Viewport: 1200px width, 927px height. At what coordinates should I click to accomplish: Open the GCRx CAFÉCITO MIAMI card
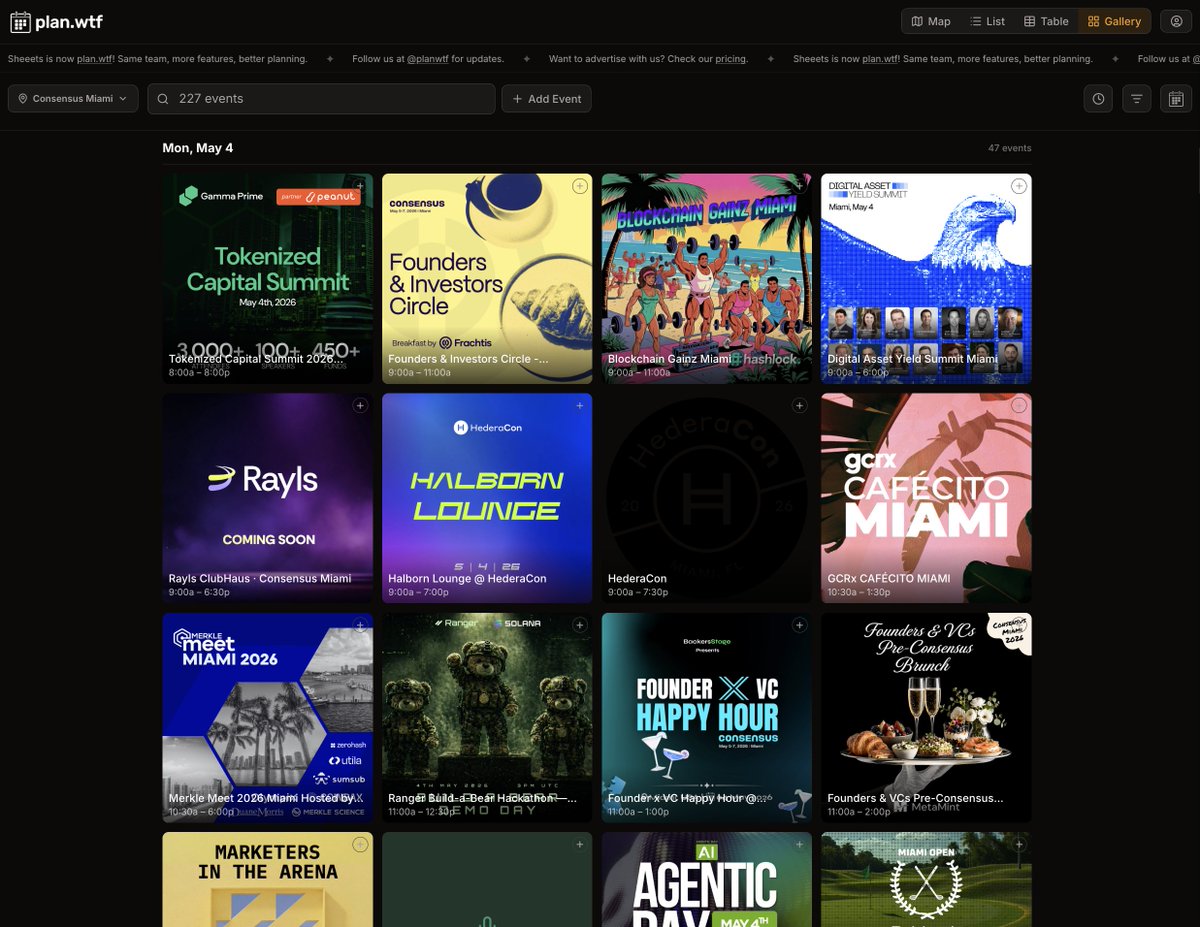point(926,498)
